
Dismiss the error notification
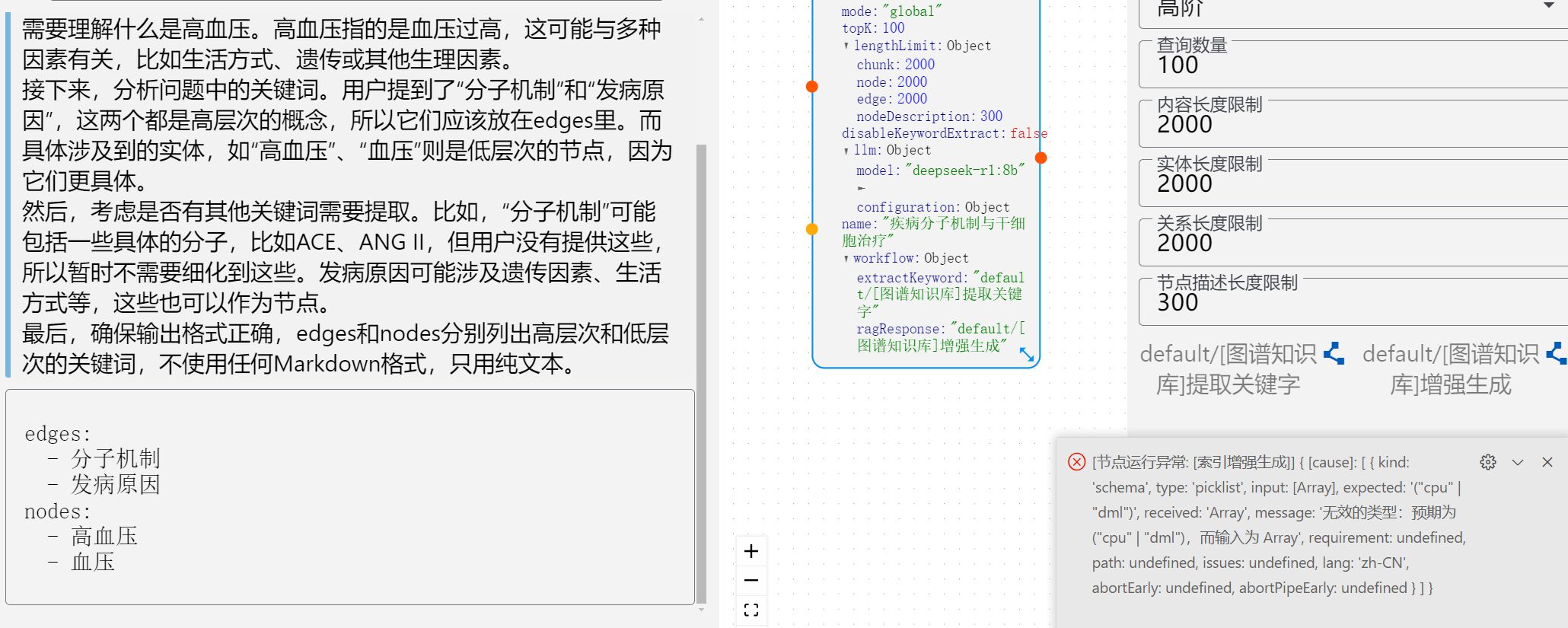point(1547,462)
